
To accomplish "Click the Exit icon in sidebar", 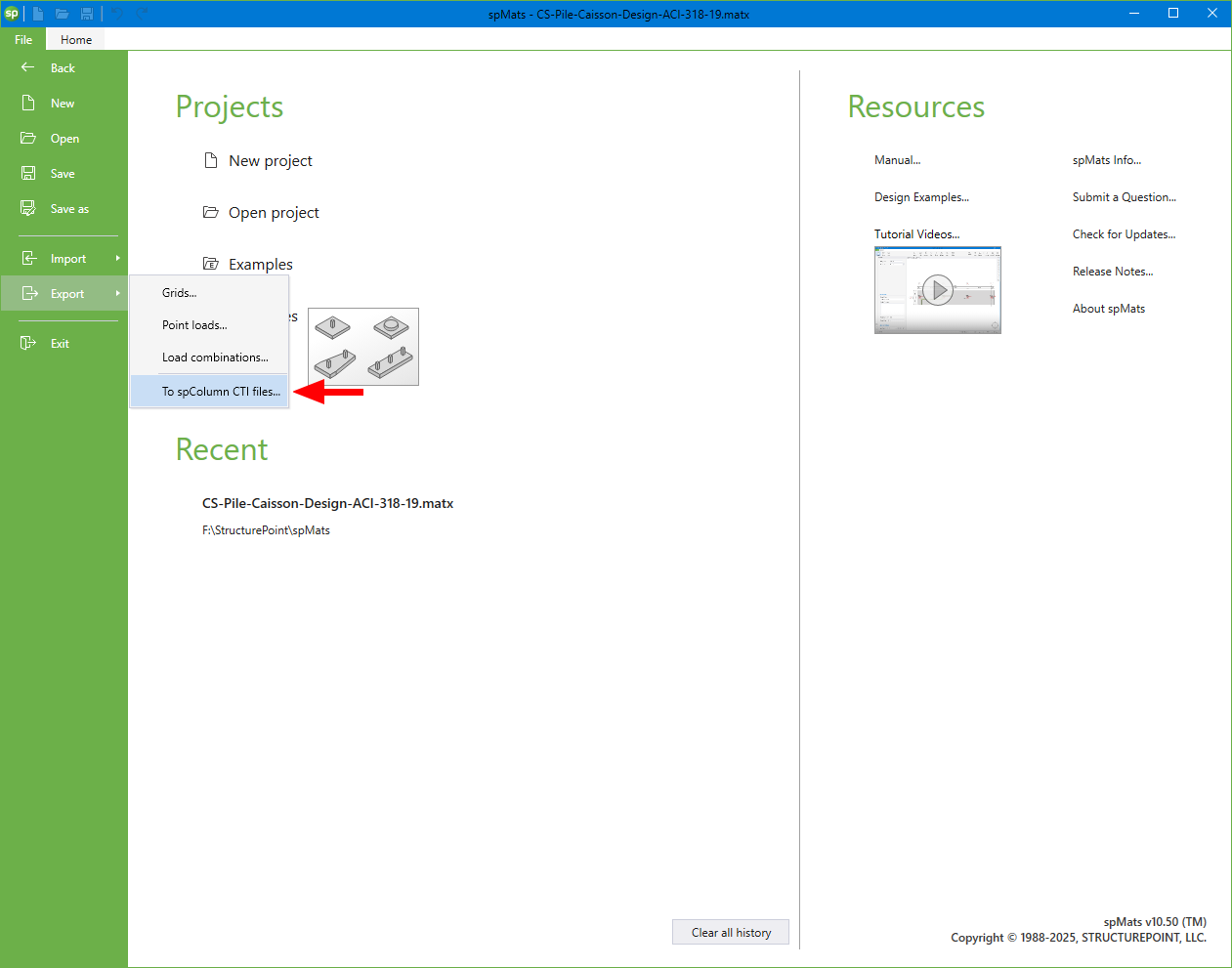I will click(x=28, y=343).
